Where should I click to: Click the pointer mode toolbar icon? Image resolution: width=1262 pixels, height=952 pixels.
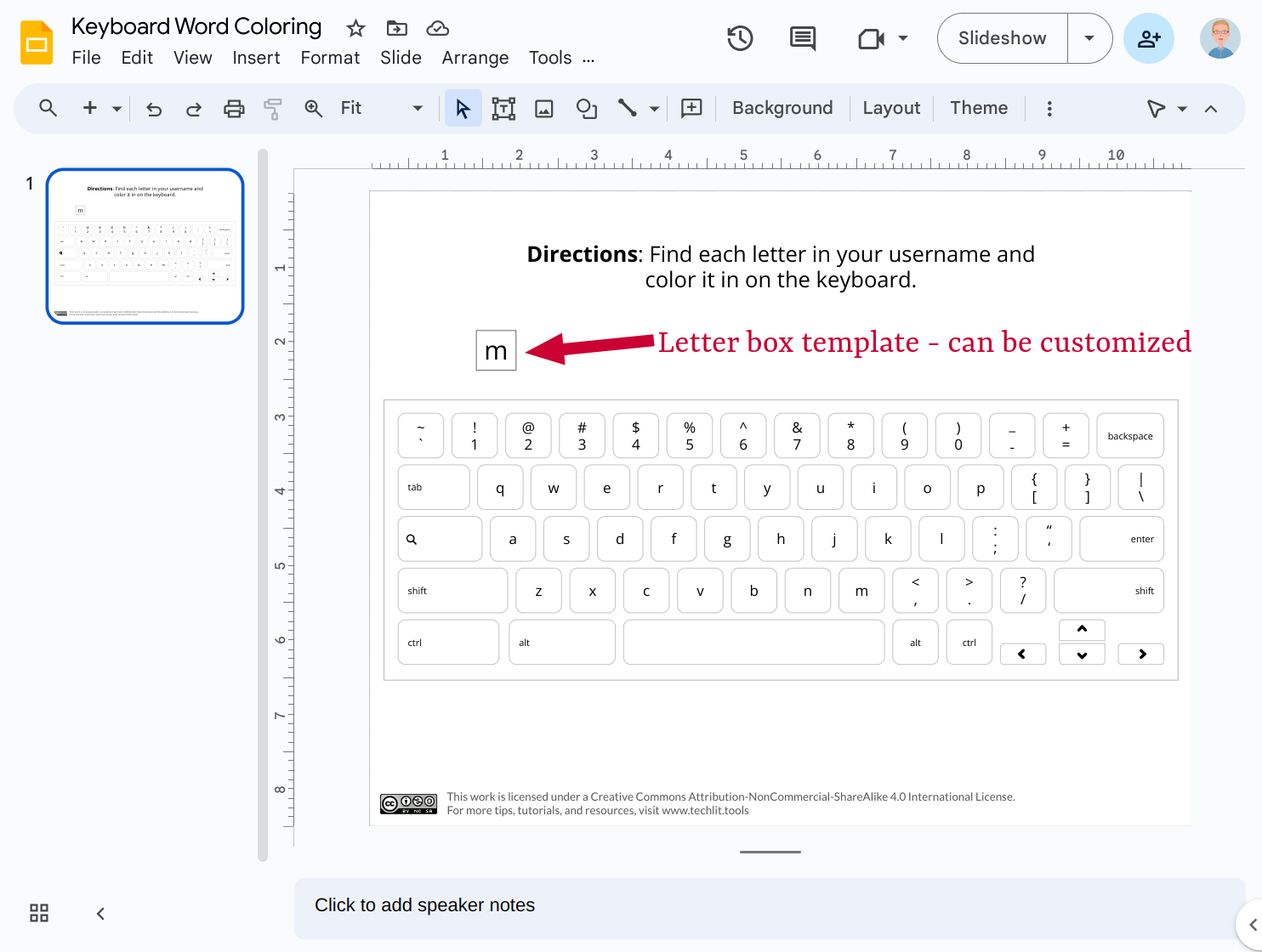(x=1156, y=108)
